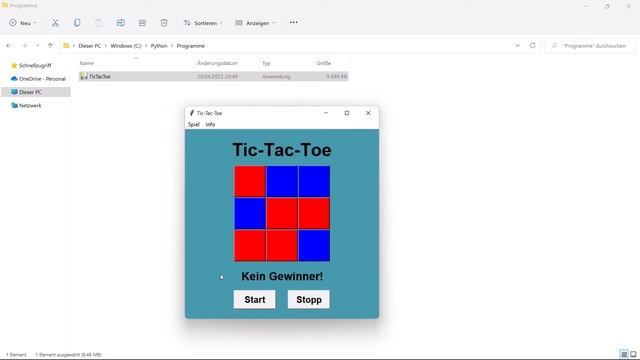This screenshot has height=360, width=640.
Task: Switch to details view icon in status bar
Action: [624, 354]
